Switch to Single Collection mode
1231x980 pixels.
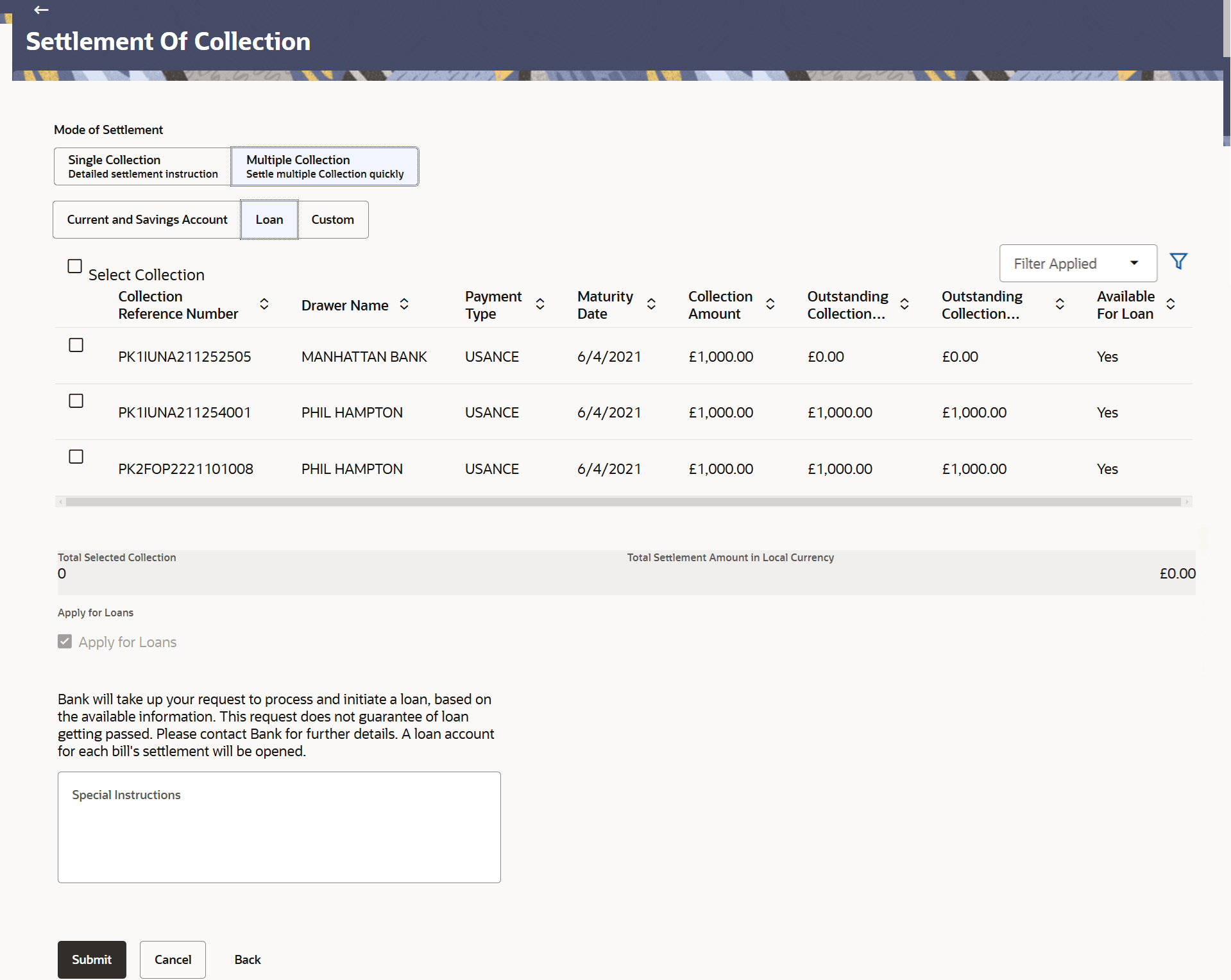point(142,166)
